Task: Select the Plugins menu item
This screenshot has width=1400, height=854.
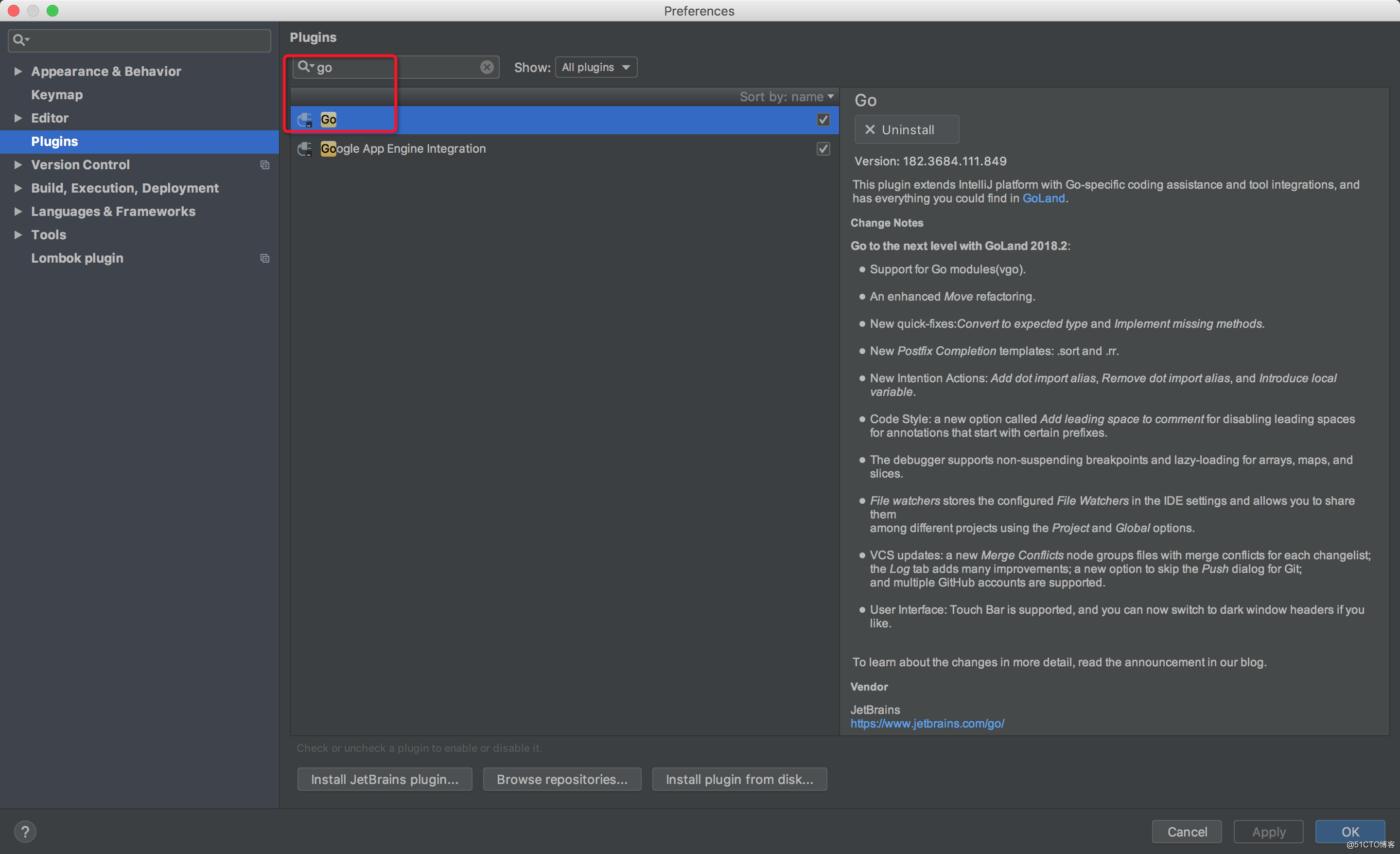Action: point(54,141)
